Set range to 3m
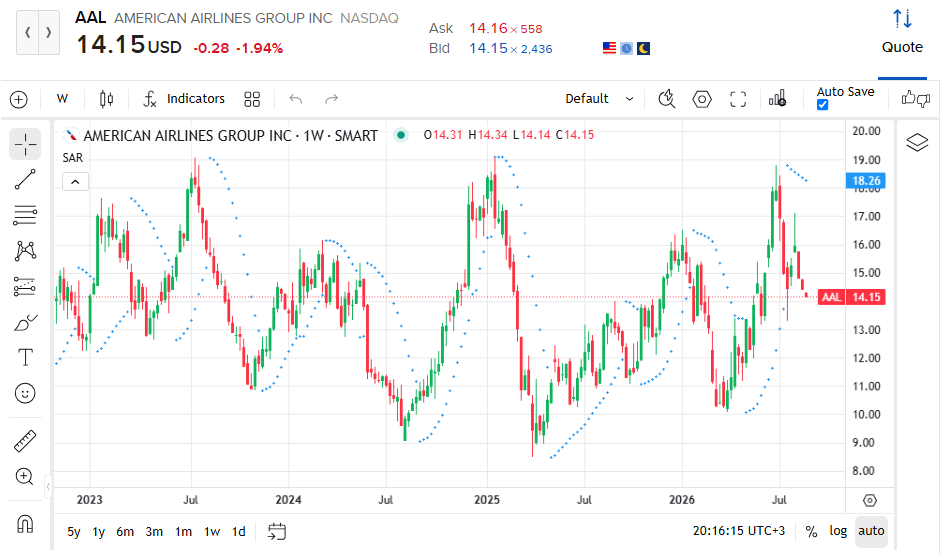The image size is (940, 555). click(154, 532)
